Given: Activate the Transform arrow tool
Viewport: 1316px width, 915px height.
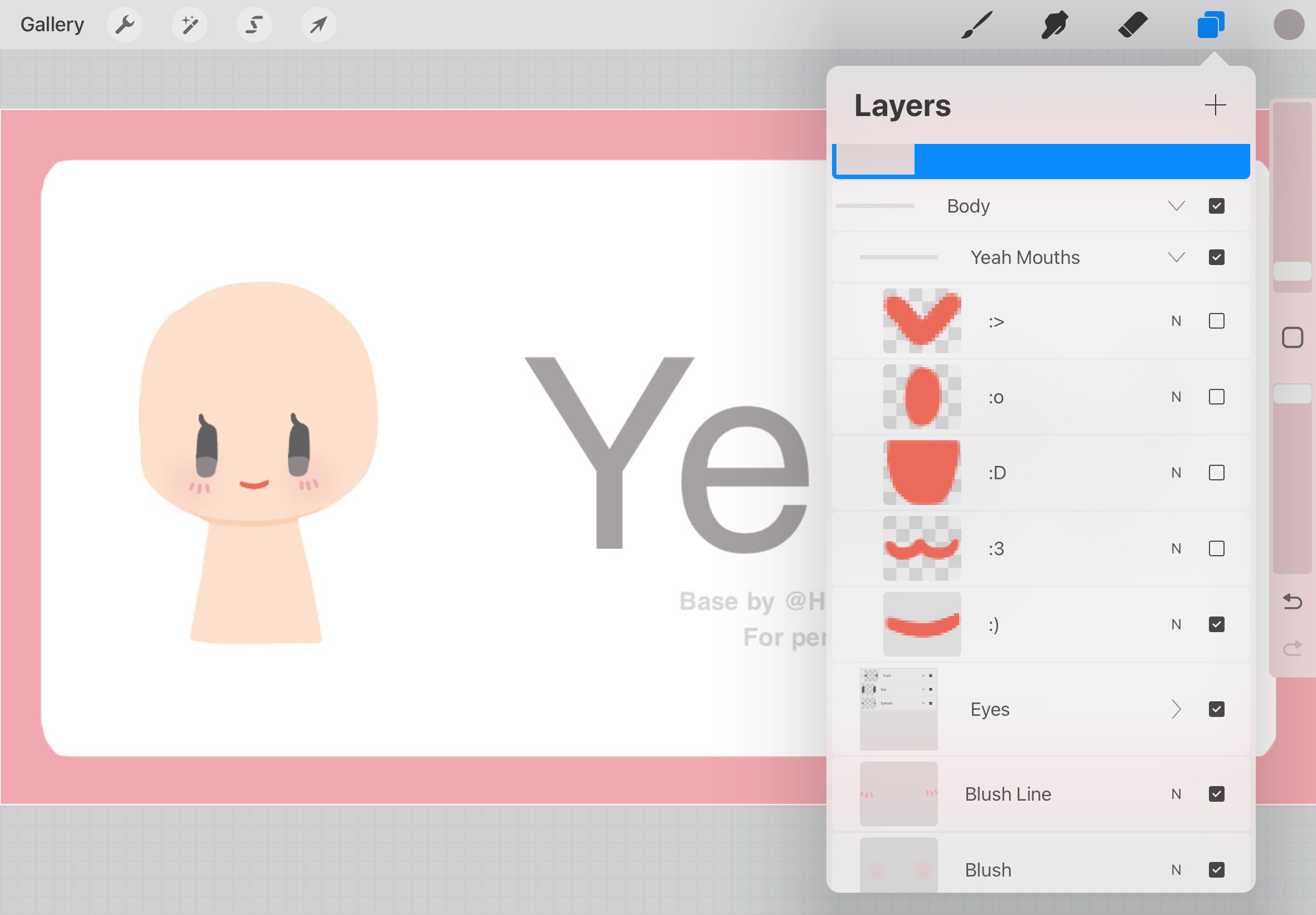Looking at the screenshot, I should coord(318,24).
